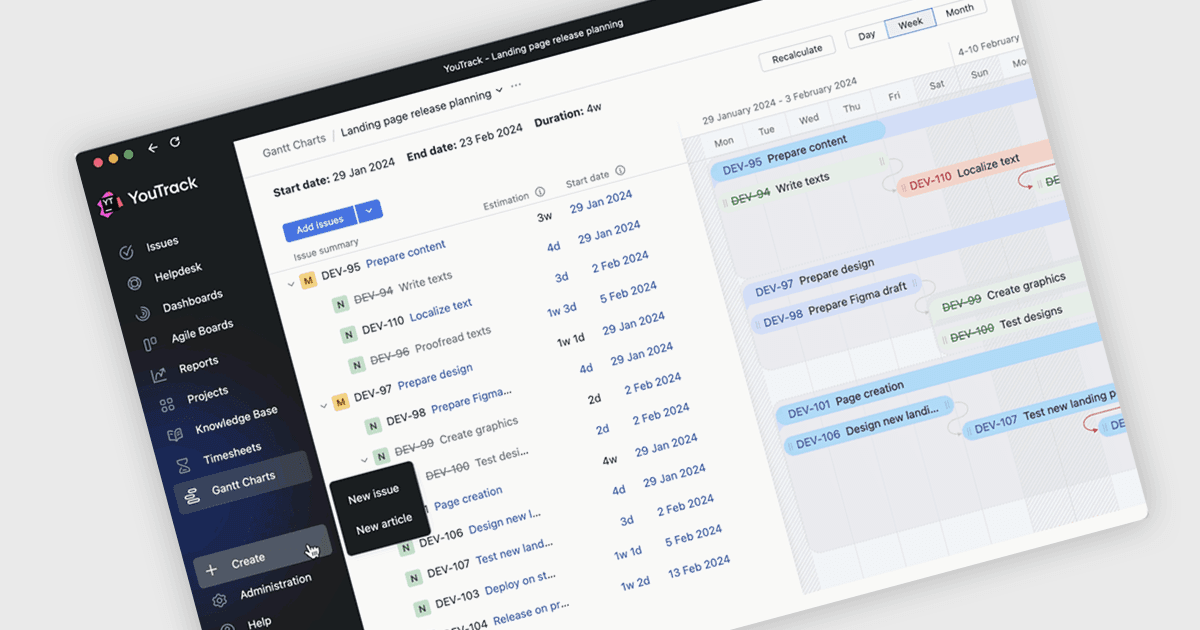Screen dimensions: 1200x630
Task: Click the Administration gear icon
Action: (x=220, y=600)
